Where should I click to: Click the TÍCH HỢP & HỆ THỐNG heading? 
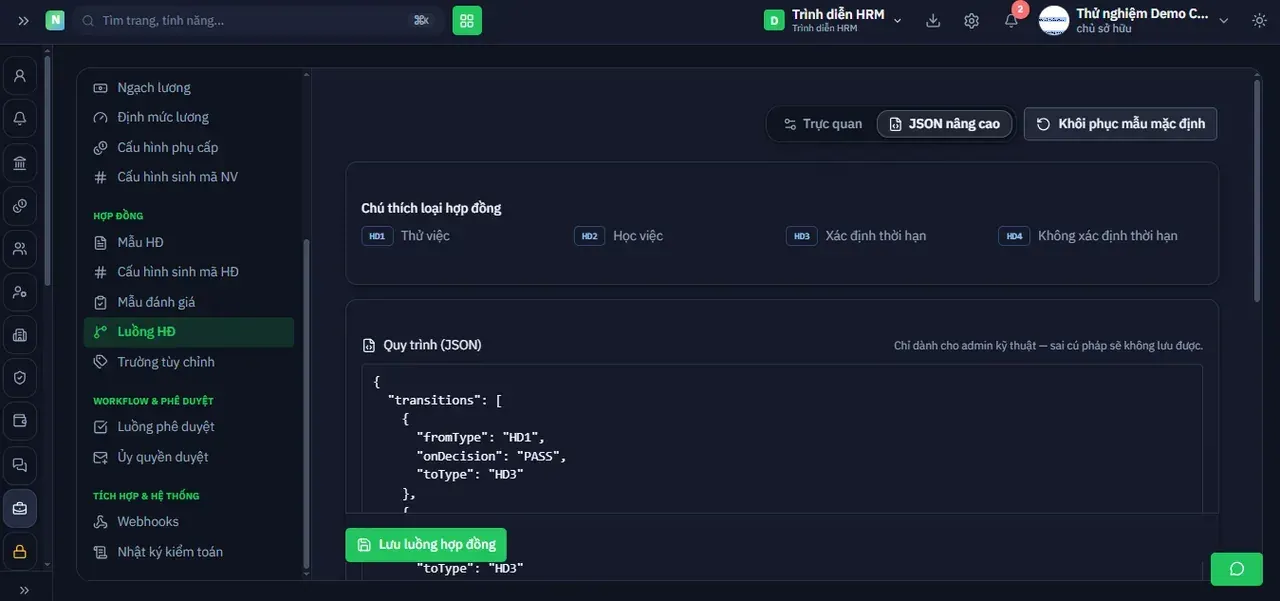pos(146,496)
